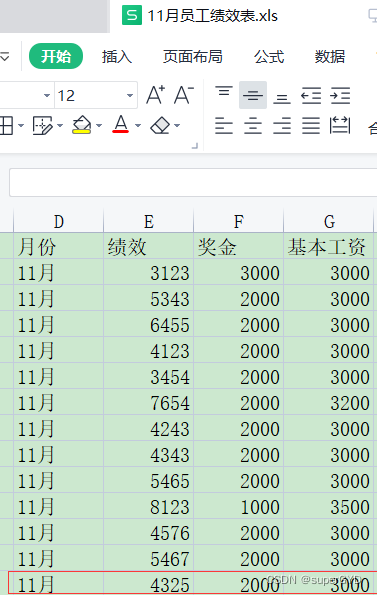Screen dimensions: 377x595
Task: Click the draw border pencil icon
Action: [42, 125]
